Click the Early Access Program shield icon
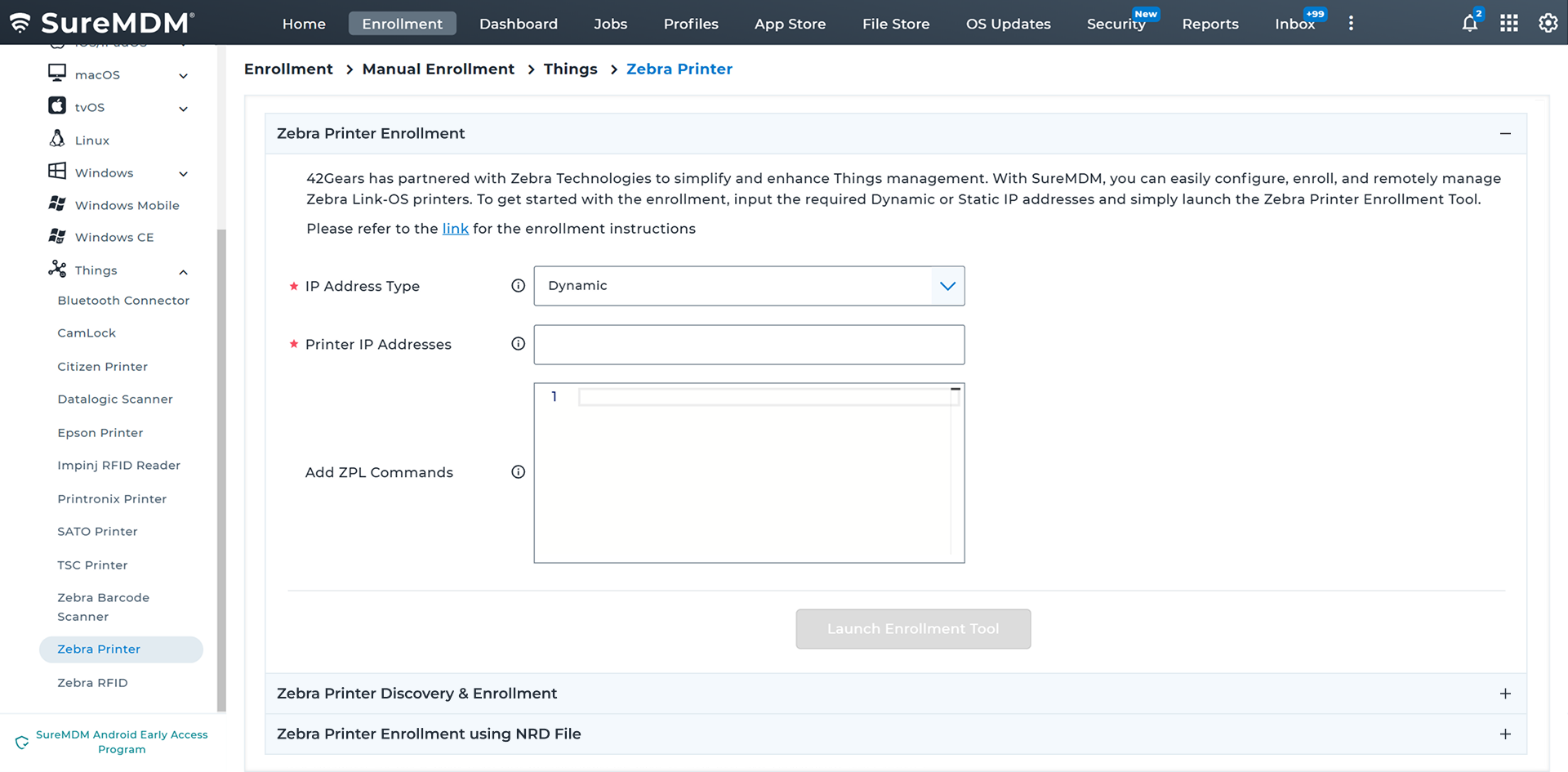 click(22, 742)
